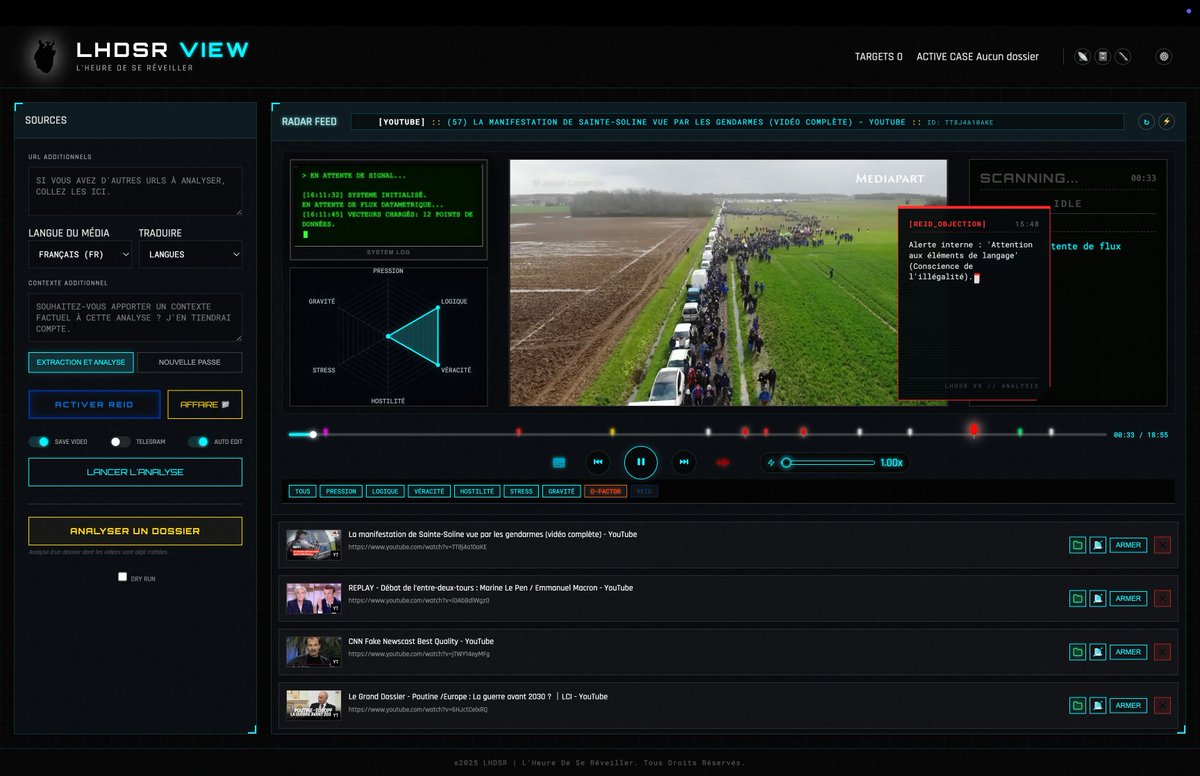This screenshot has height=776, width=1200.
Task: Click ARMER for Le Grand Dossier Poutine
Action: point(1128,705)
